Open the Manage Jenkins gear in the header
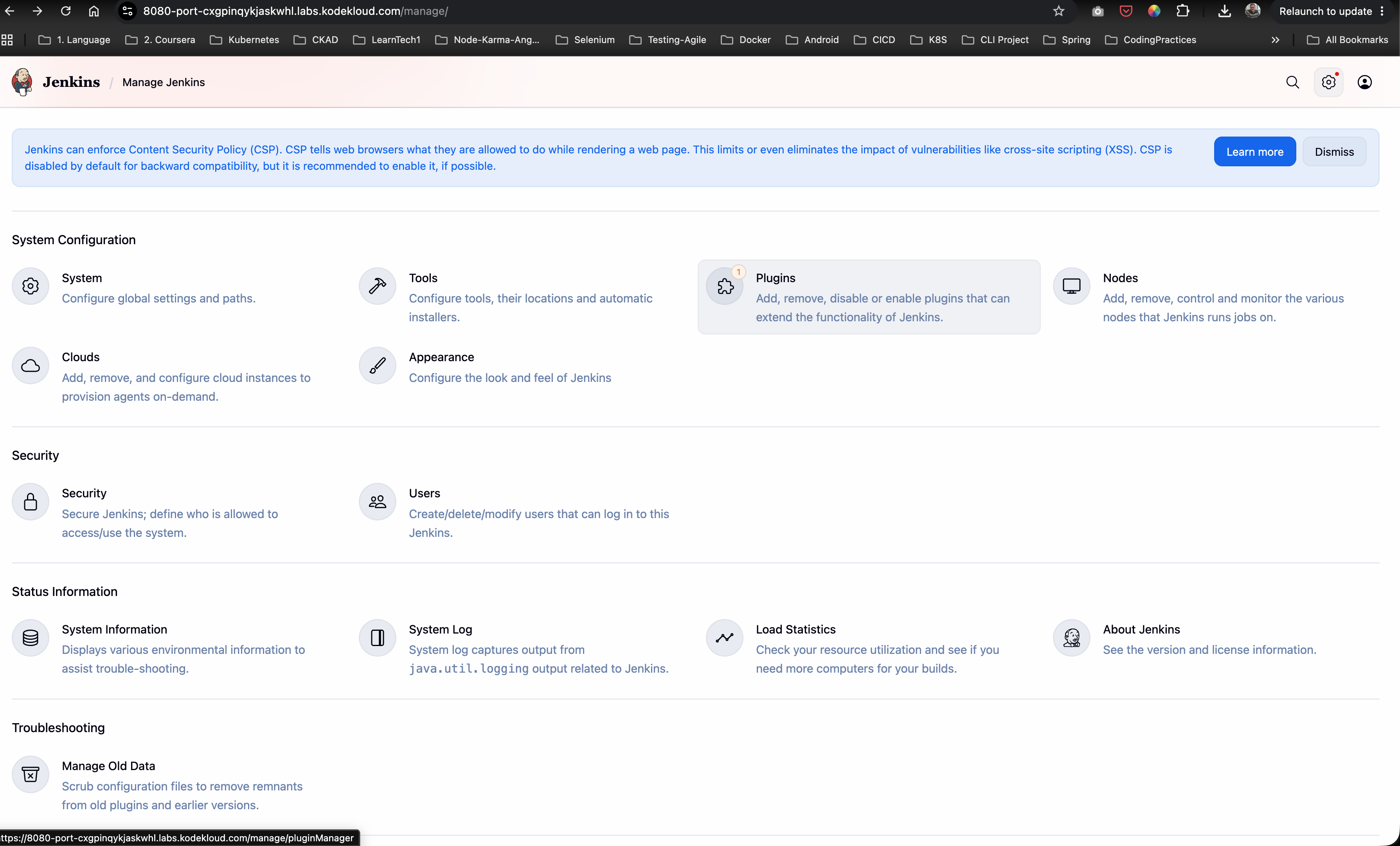 pos(1328,83)
